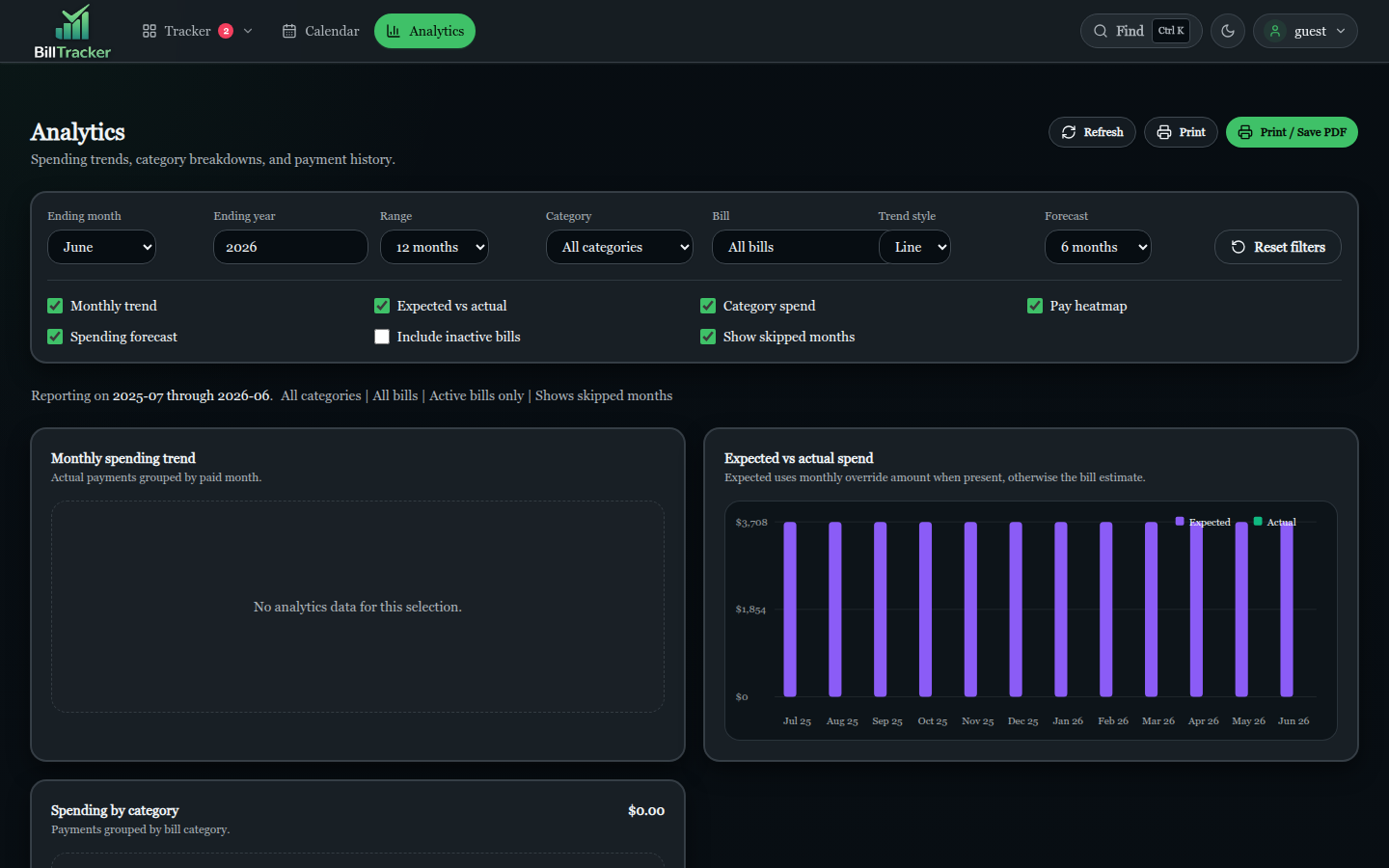Click the printer icon on Print button
This screenshot has height=868, width=1389.
click(1164, 132)
